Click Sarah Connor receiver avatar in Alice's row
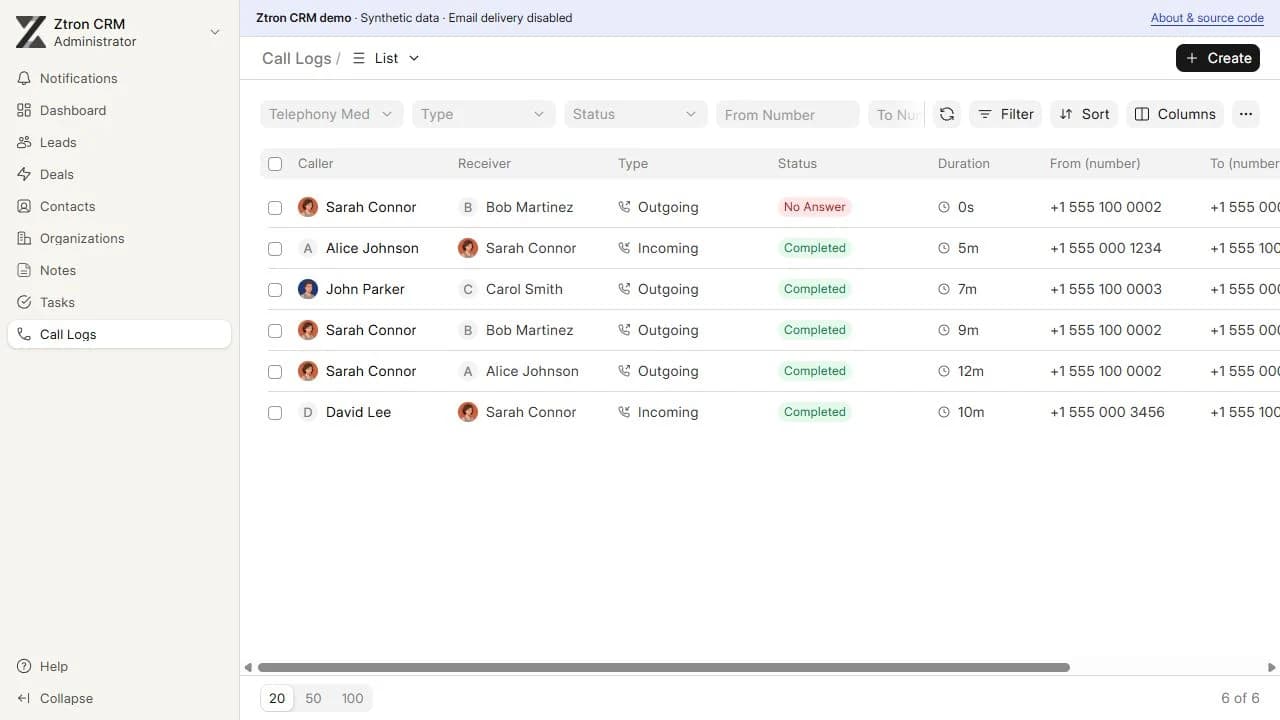This screenshot has height=720, width=1280. 468,248
